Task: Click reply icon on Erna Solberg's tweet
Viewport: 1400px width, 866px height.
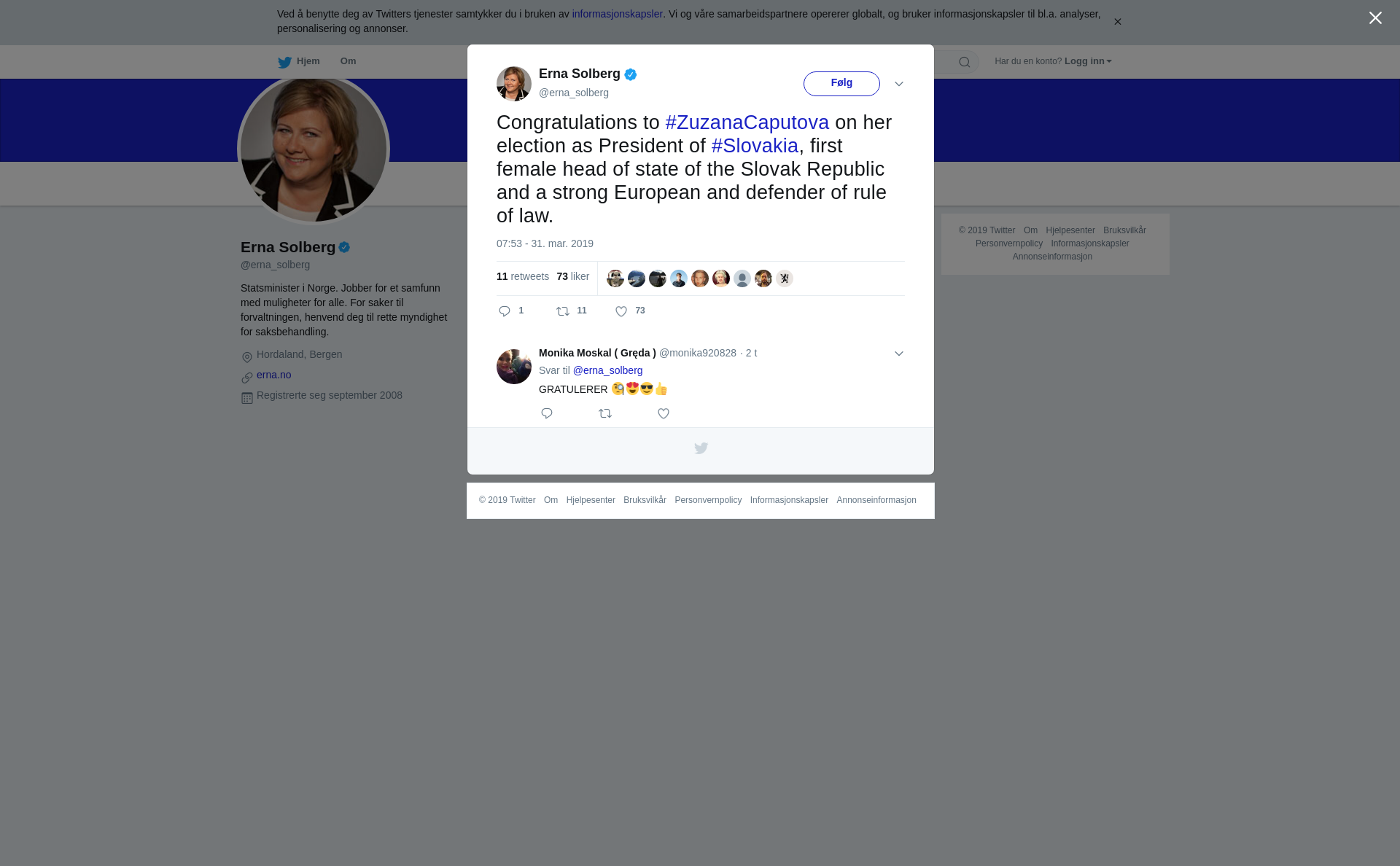Action: click(x=505, y=311)
